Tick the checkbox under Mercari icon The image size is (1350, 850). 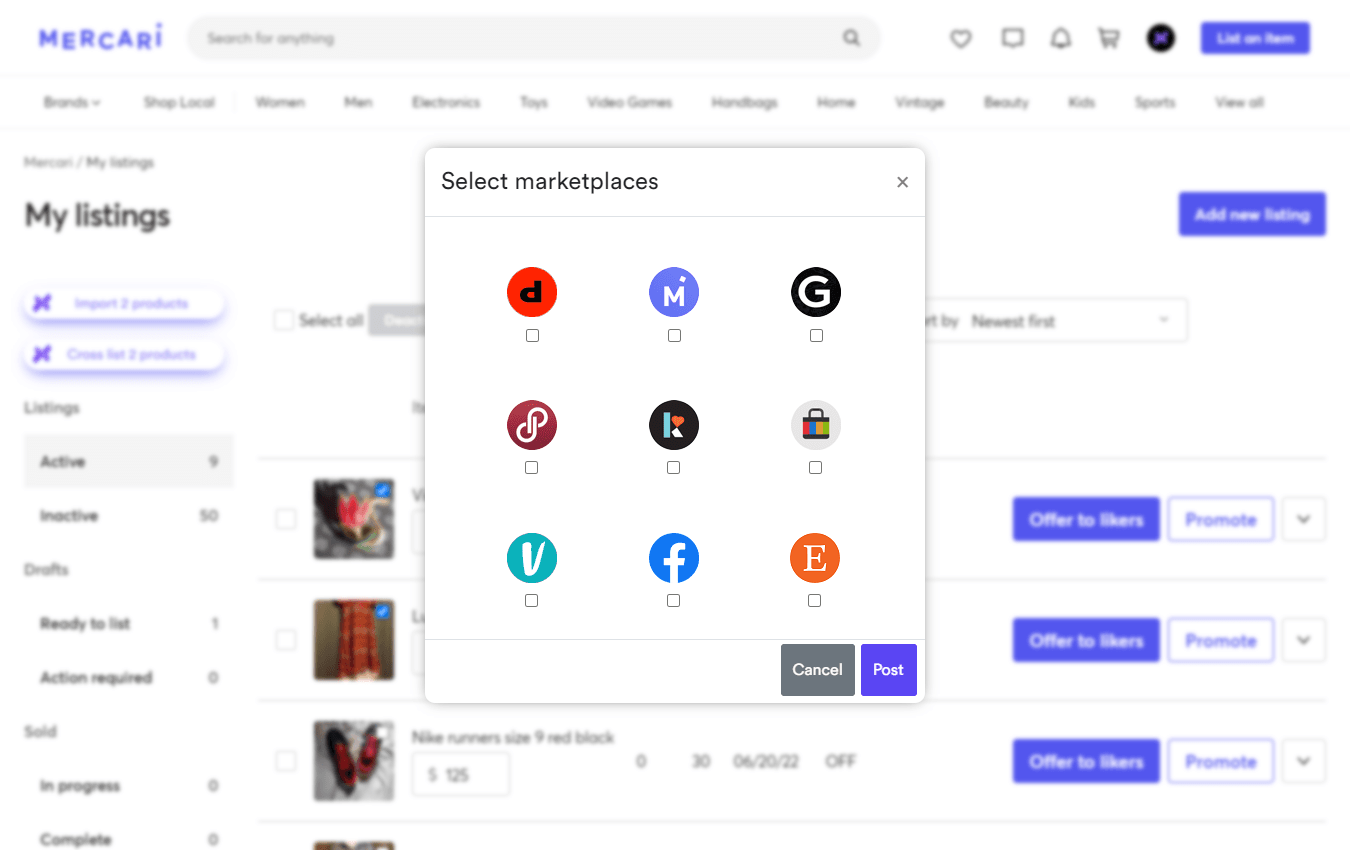pos(674,336)
